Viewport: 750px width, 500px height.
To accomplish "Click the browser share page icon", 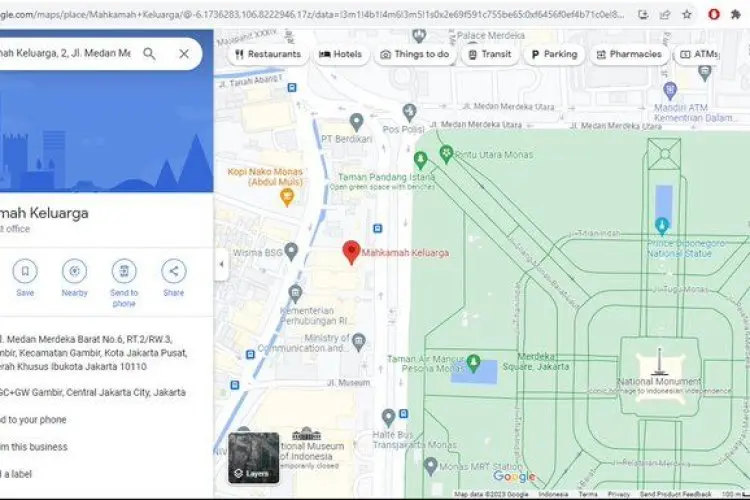I will (x=665, y=14).
